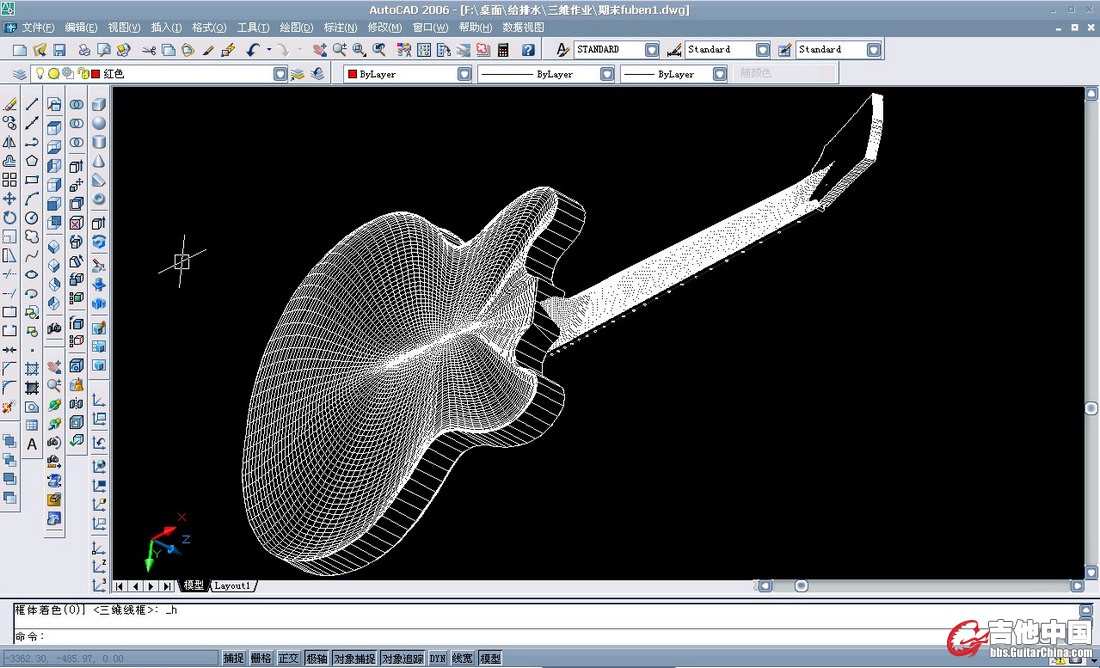Click the Save icon in the standard toolbar
This screenshot has width=1100, height=668.
[60, 50]
